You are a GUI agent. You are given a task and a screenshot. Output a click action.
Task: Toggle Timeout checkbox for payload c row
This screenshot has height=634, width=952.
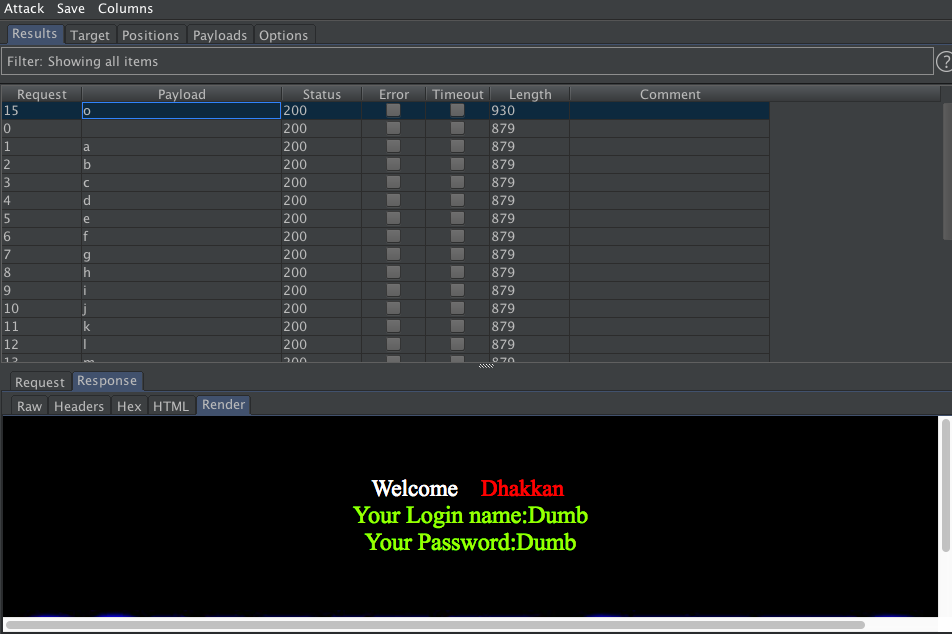(x=457, y=182)
